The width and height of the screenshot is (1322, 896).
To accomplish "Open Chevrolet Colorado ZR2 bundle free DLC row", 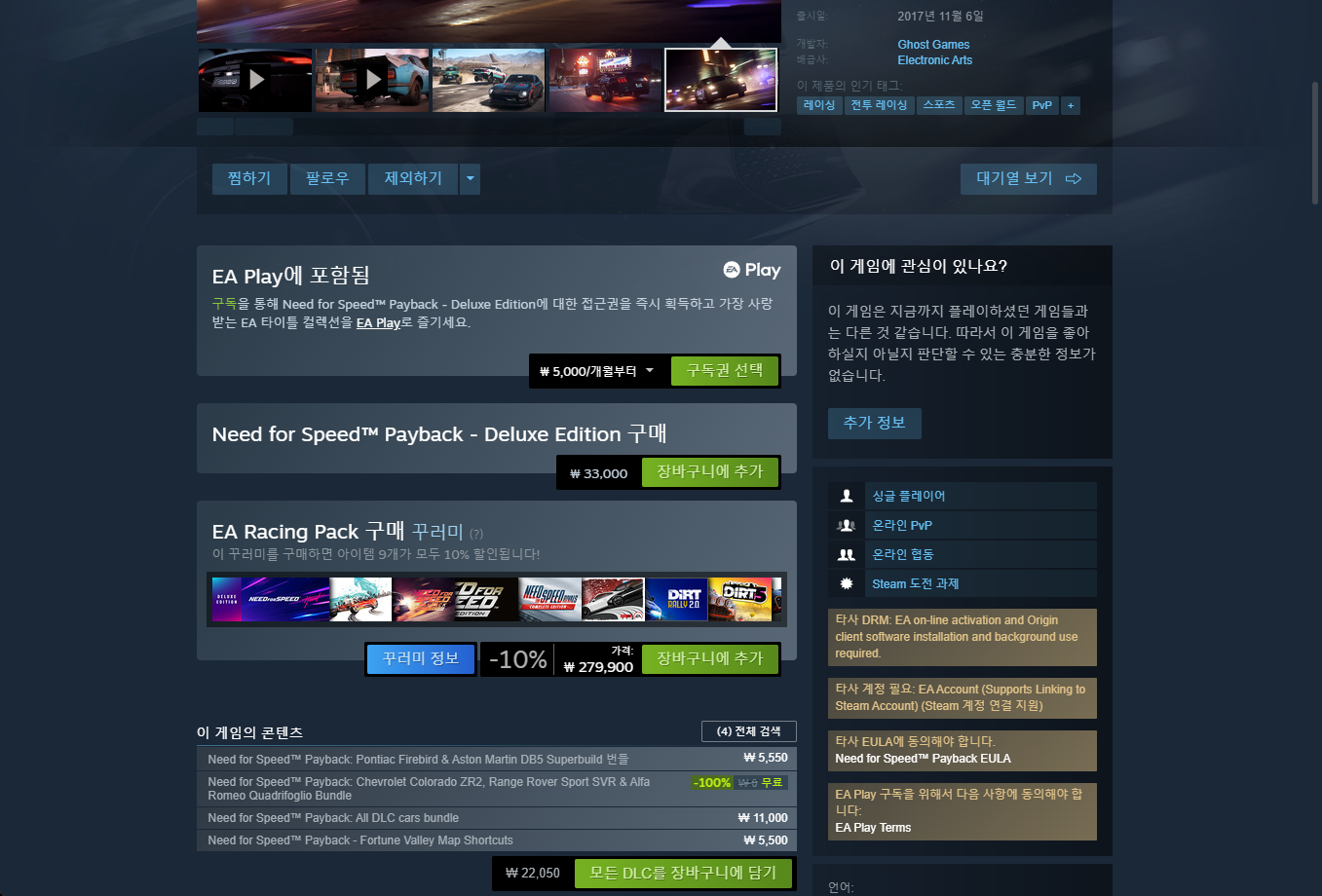I will tap(497, 789).
